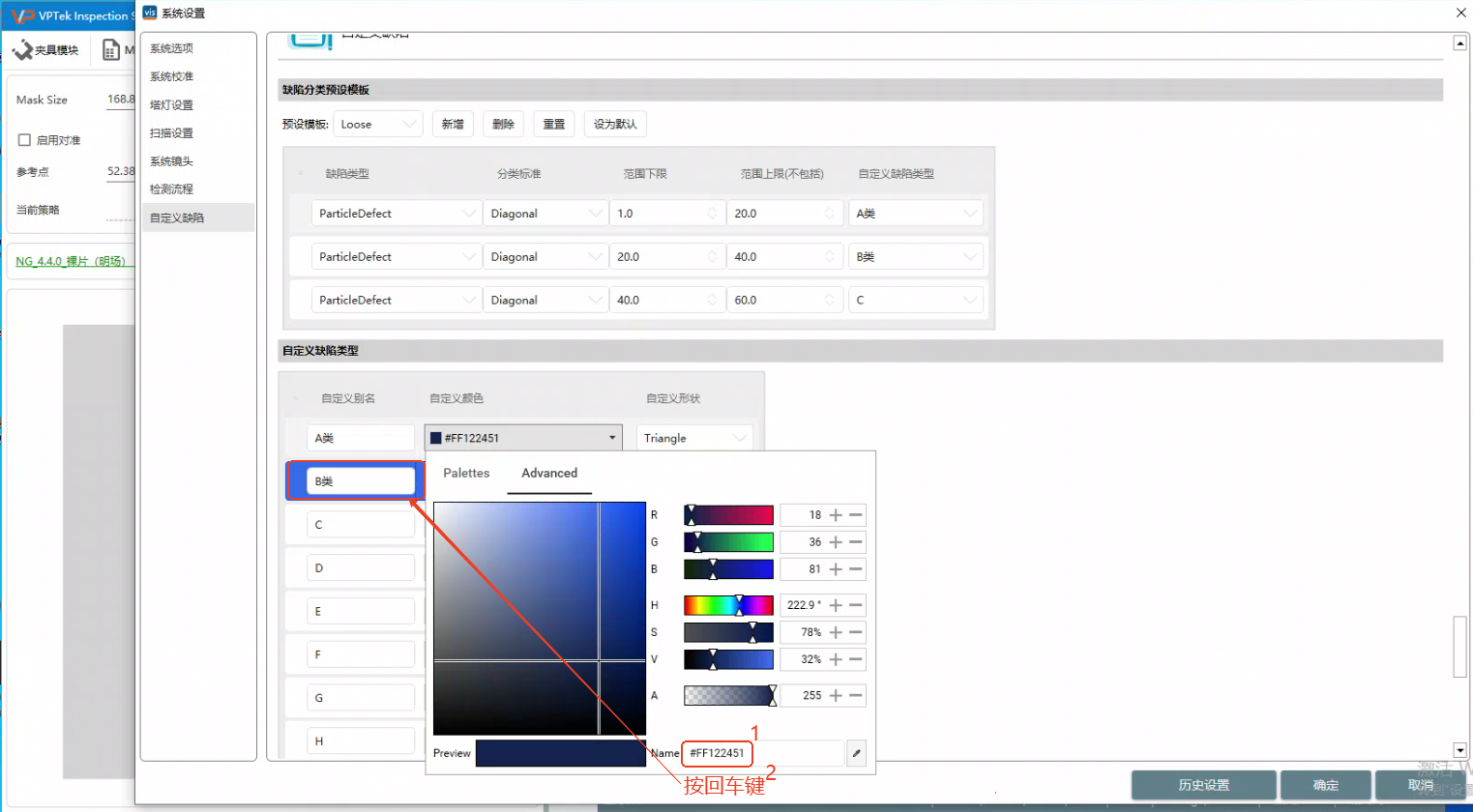The width and height of the screenshot is (1473, 812).
Task: Open the 预设模板 Loose dropdown
Action: (x=378, y=124)
